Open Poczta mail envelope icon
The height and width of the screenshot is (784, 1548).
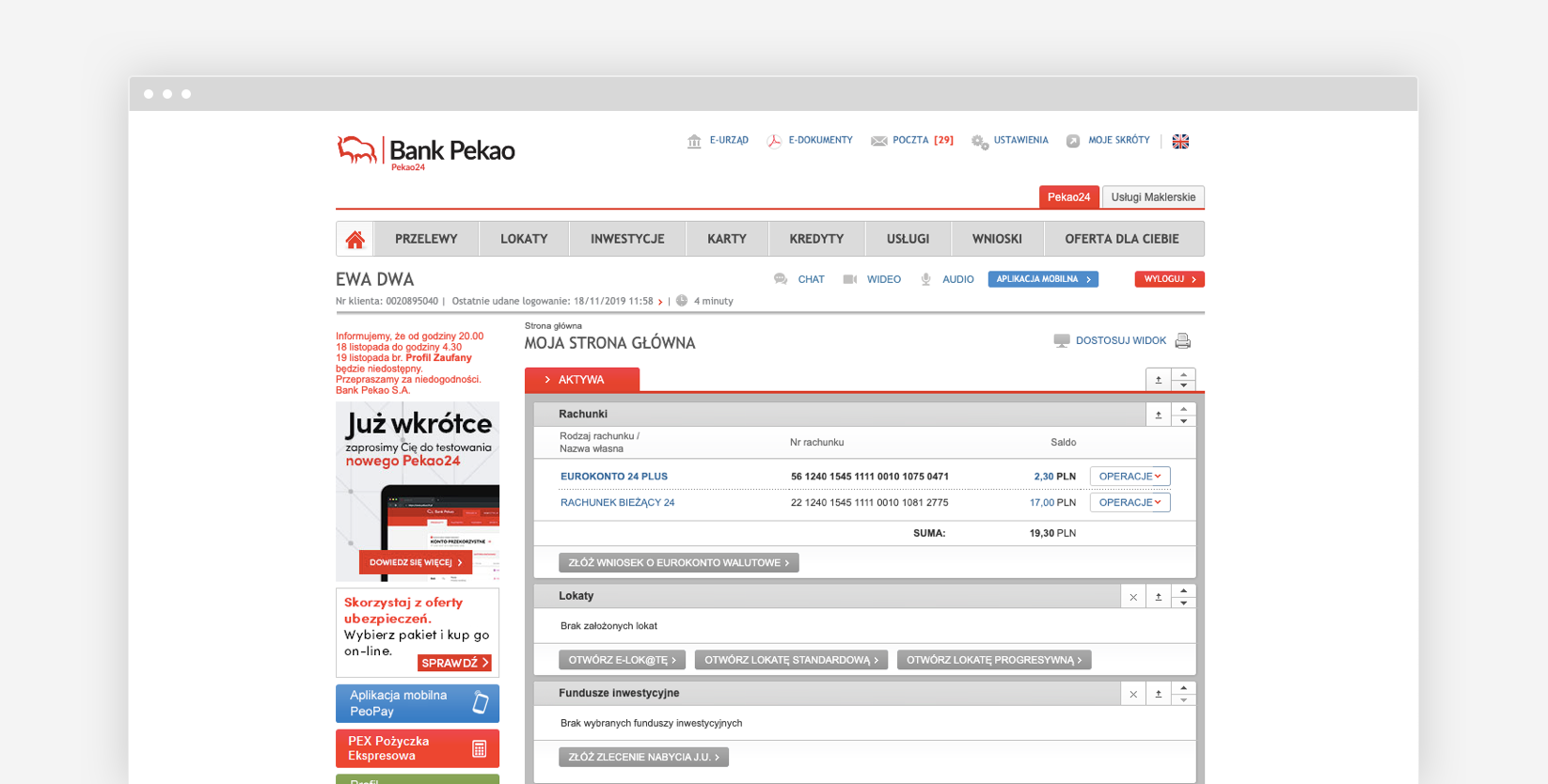point(878,141)
